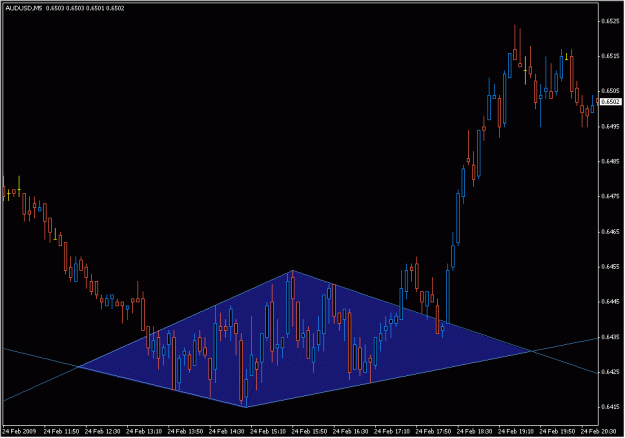Select the current price label 0.6502

[x=611, y=102]
